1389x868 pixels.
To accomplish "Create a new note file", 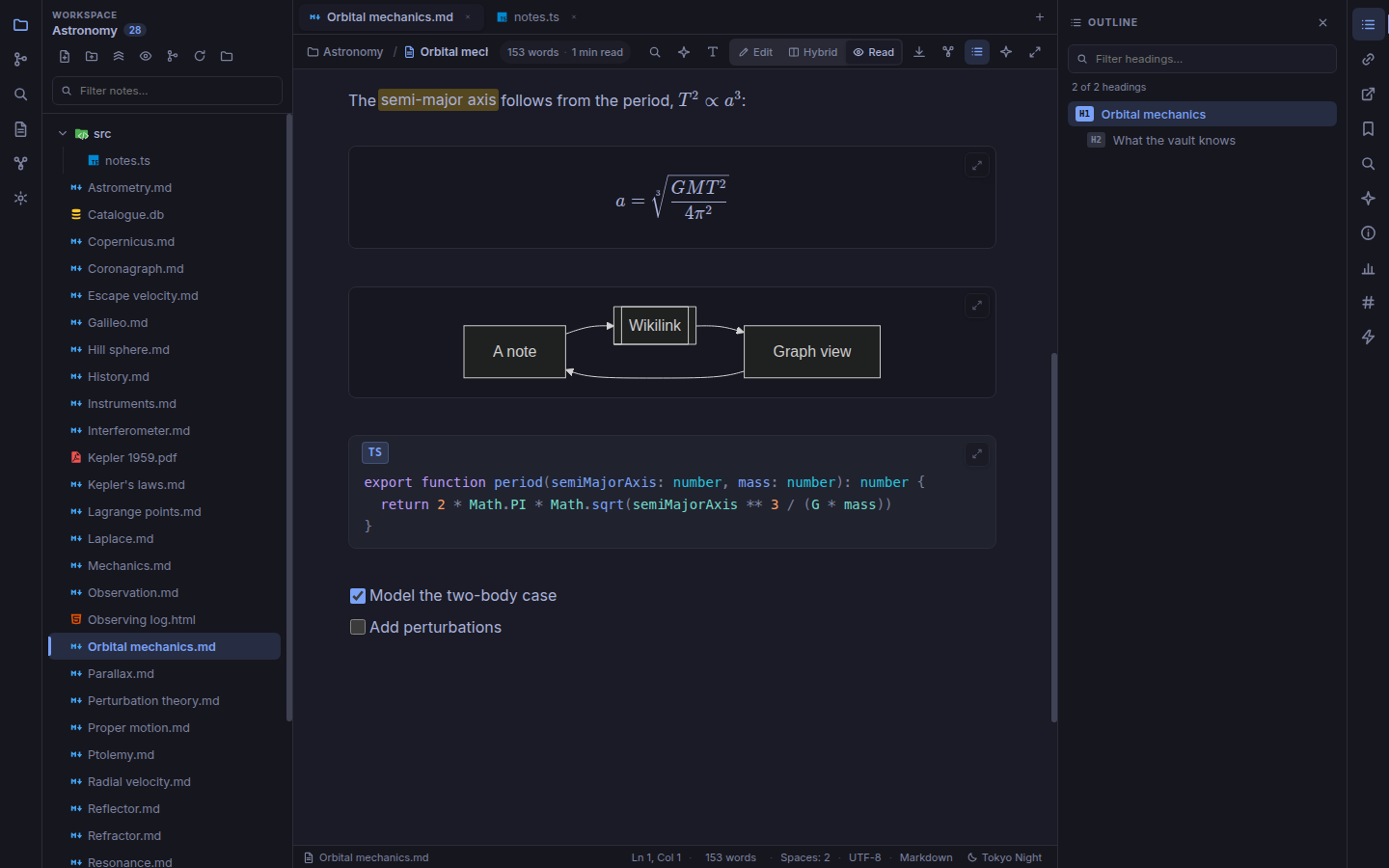I will pos(65,56).
